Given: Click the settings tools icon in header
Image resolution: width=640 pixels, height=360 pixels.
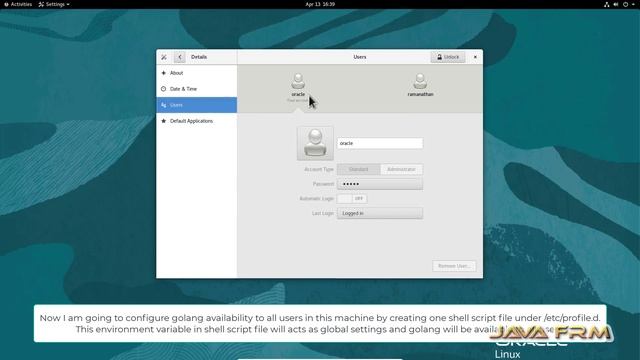Looking at the screenshot, I should [164, 57].
